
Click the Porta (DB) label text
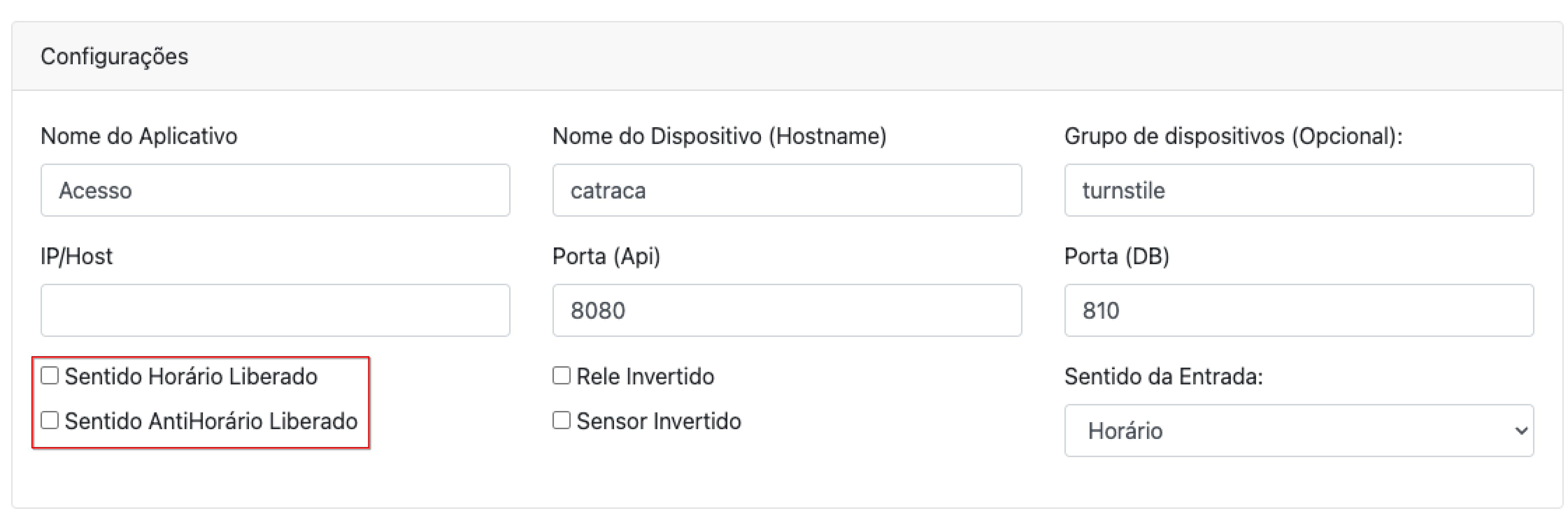(x=1116, y=256)
